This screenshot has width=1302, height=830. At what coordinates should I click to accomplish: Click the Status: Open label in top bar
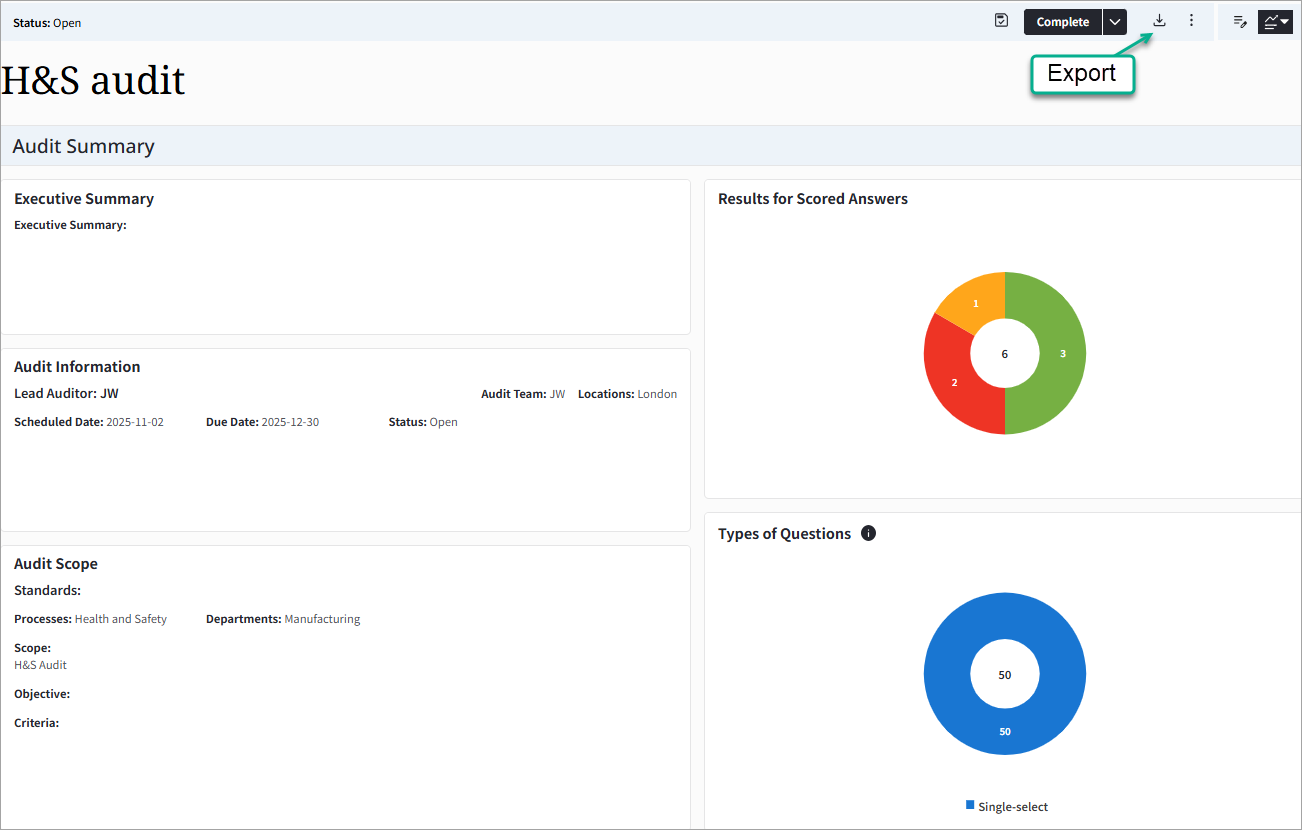pyautogui.click(x=47, y=23)
